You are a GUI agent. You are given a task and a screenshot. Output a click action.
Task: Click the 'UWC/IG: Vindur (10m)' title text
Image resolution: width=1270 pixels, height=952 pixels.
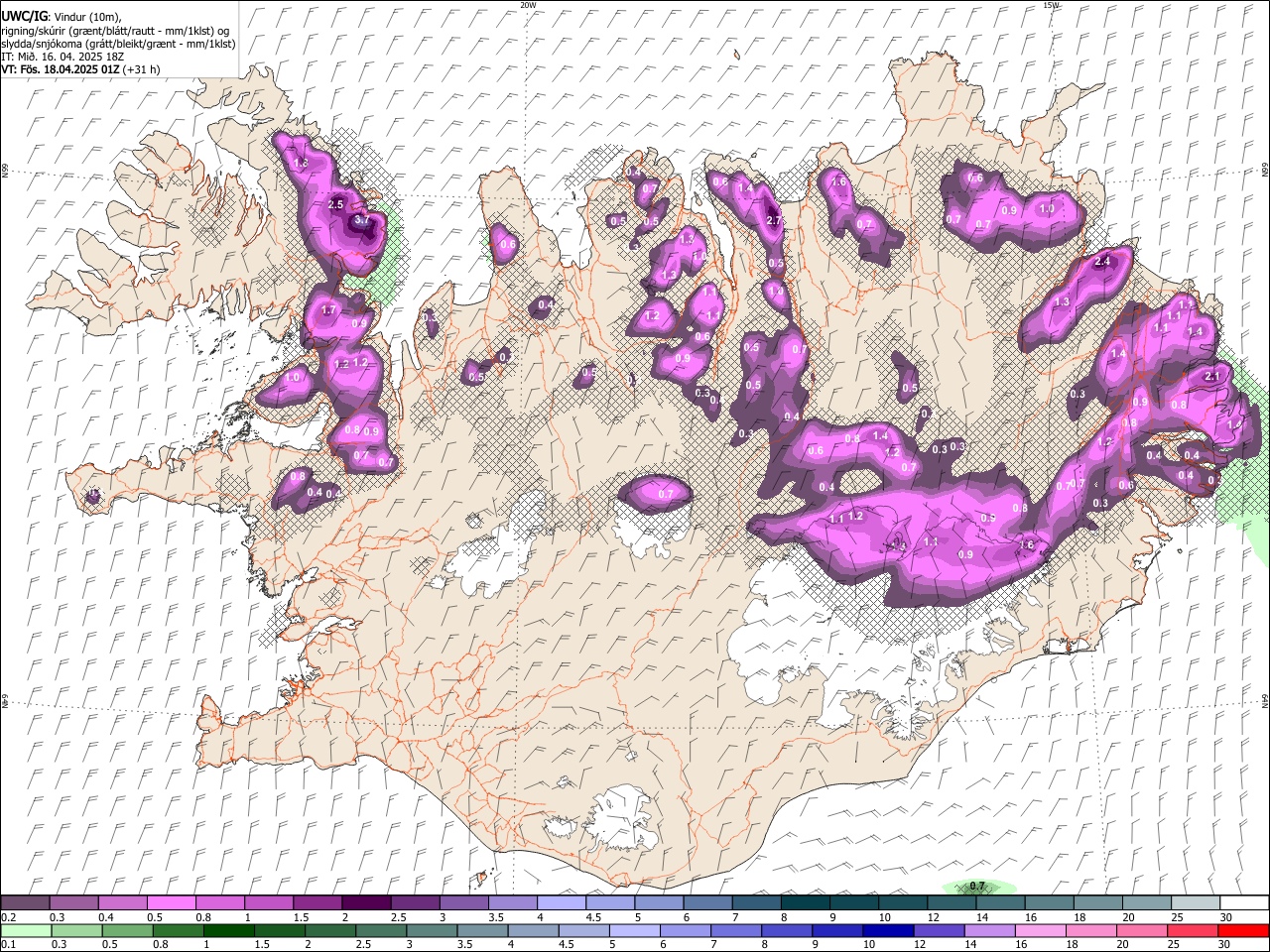pyautogui.click(x=61, y=17)
